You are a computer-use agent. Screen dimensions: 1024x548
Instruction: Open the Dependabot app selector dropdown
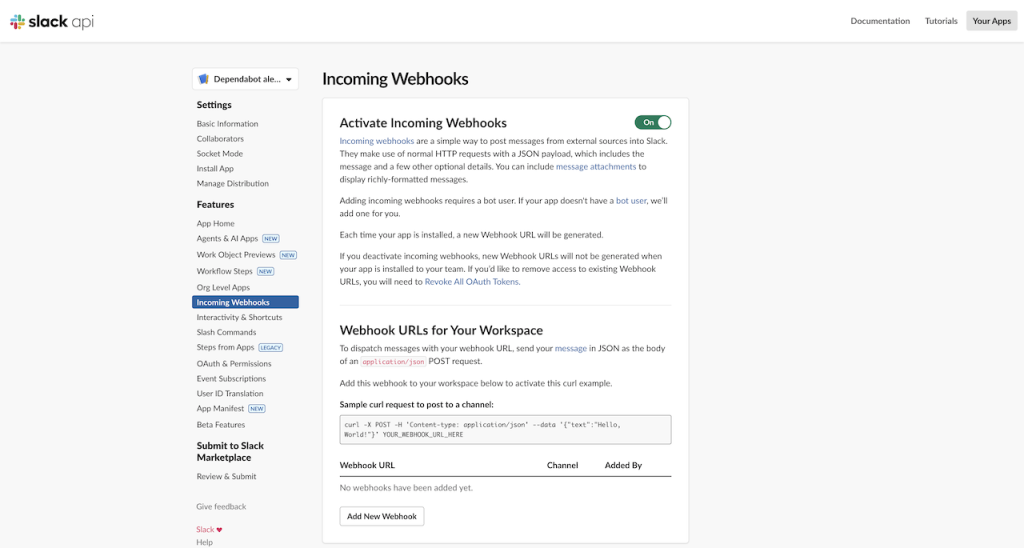245,79
